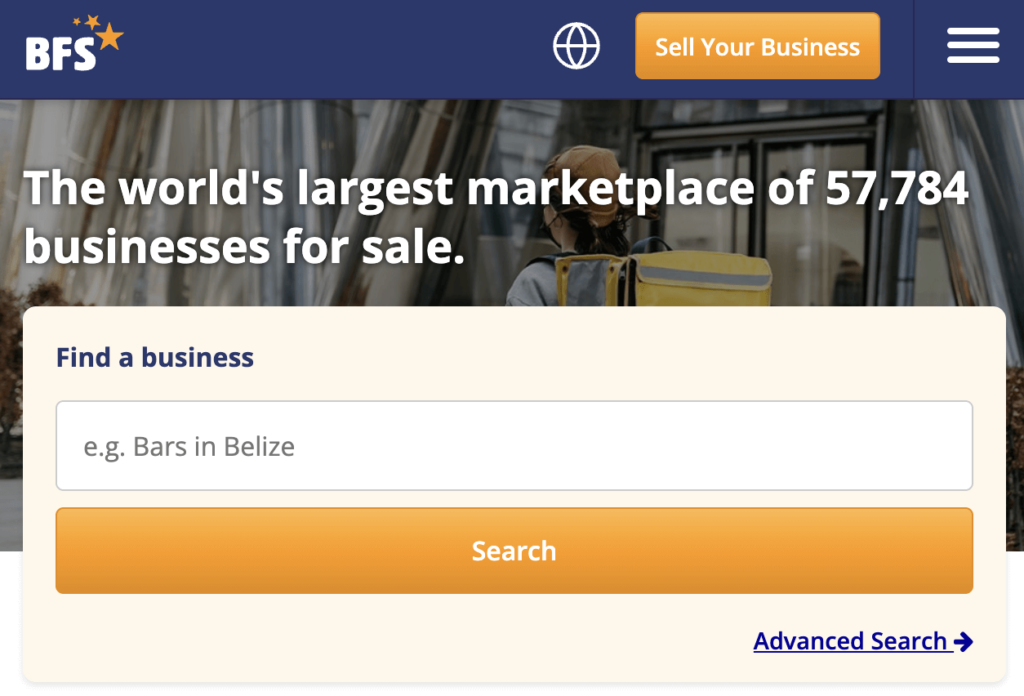Open the hamburger navigation menu

(x=972, y=46)
